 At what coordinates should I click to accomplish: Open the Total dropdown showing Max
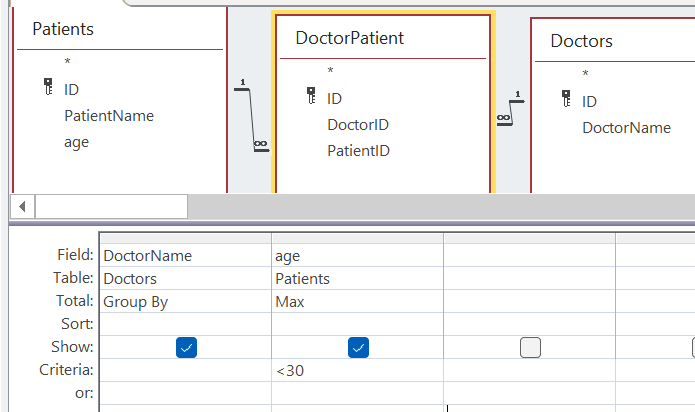click(x=357, y=302)
